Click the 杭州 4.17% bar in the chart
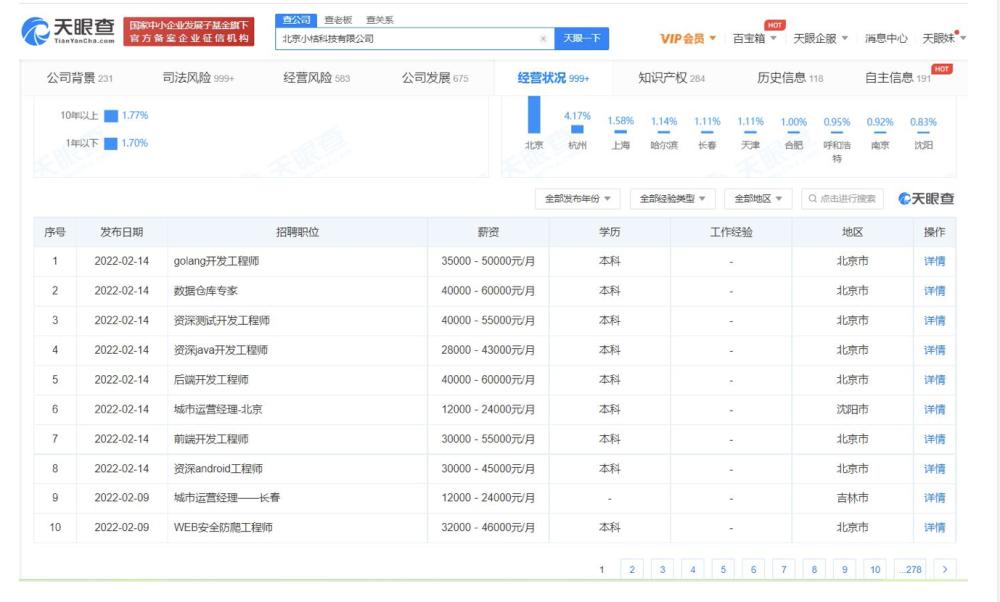Screen dimensions: 1000x602 tap(577, 129)
